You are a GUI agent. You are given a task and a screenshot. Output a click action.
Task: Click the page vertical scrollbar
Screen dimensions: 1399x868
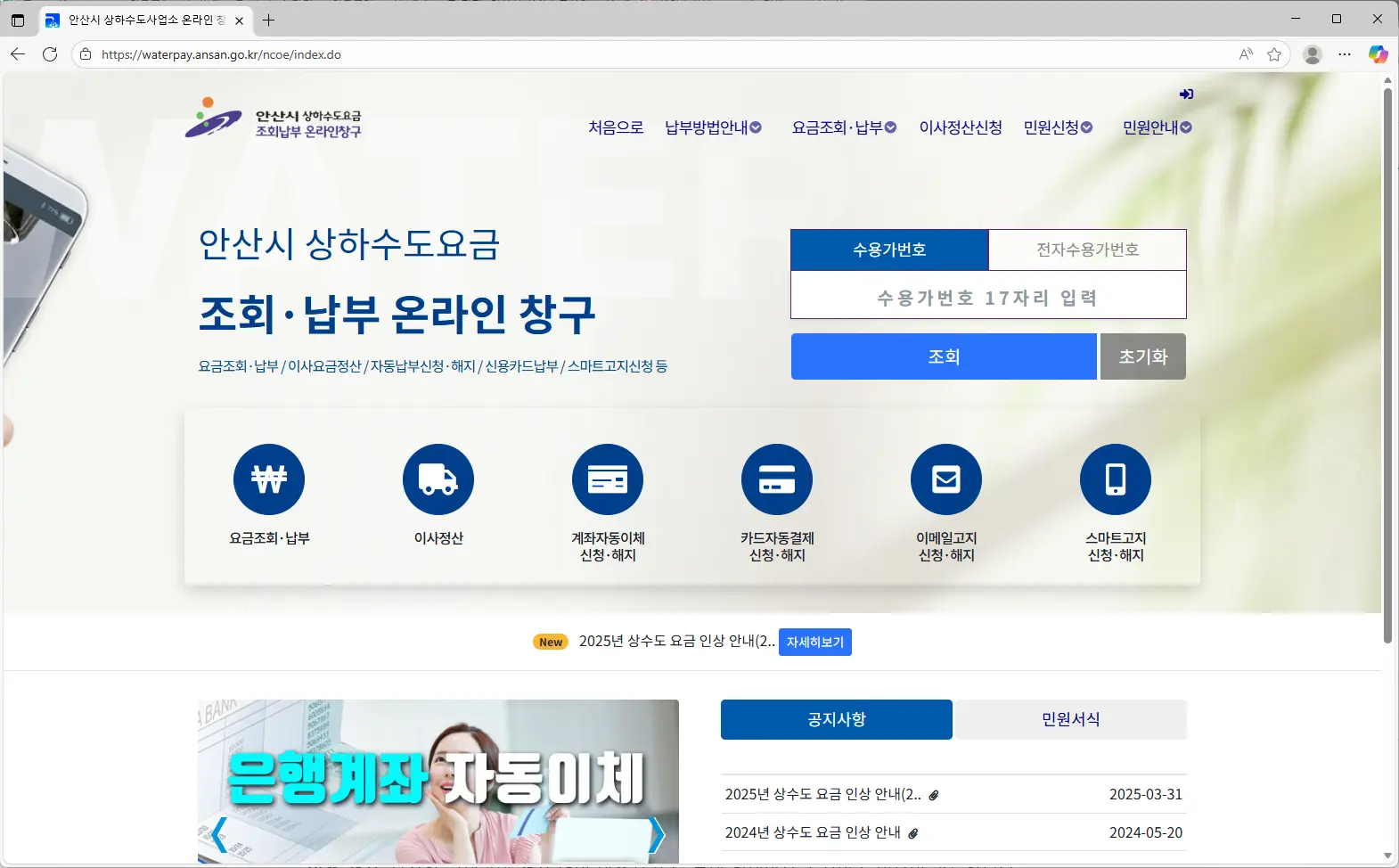pos(1387,365)
